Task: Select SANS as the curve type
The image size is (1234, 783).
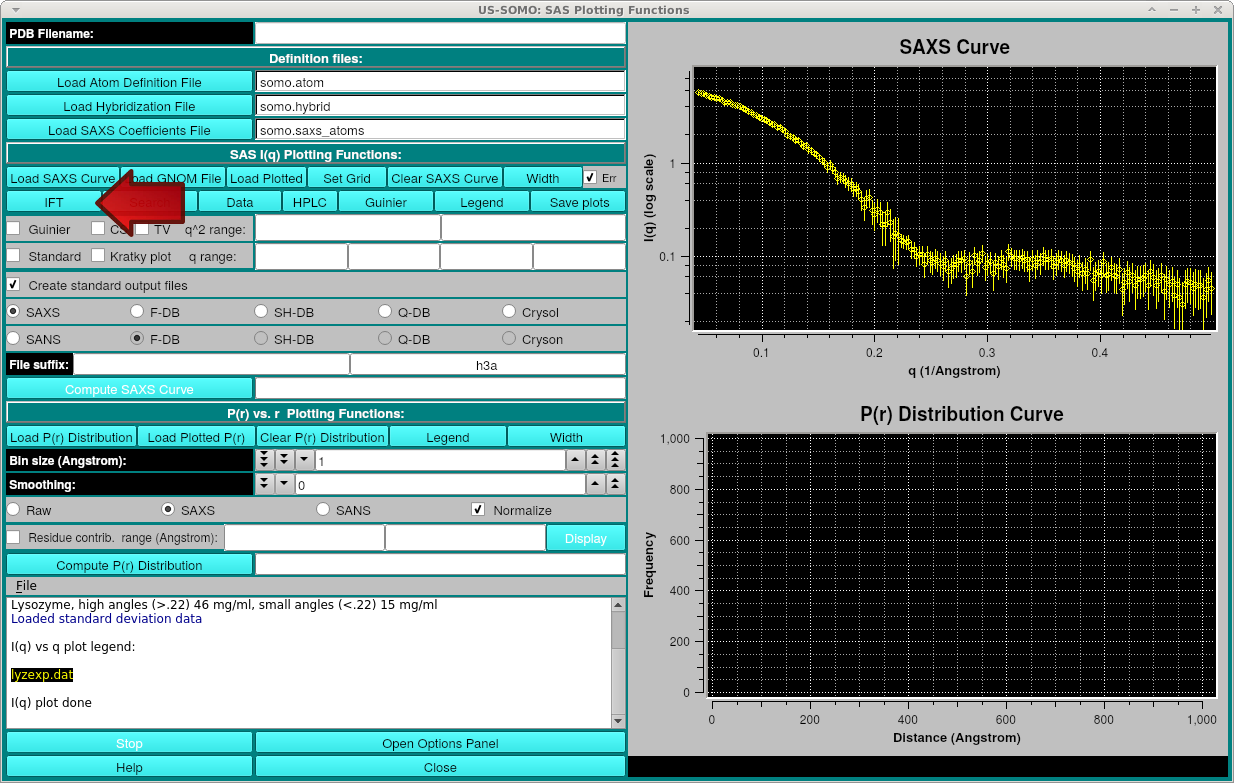Action: coord(13,339)
